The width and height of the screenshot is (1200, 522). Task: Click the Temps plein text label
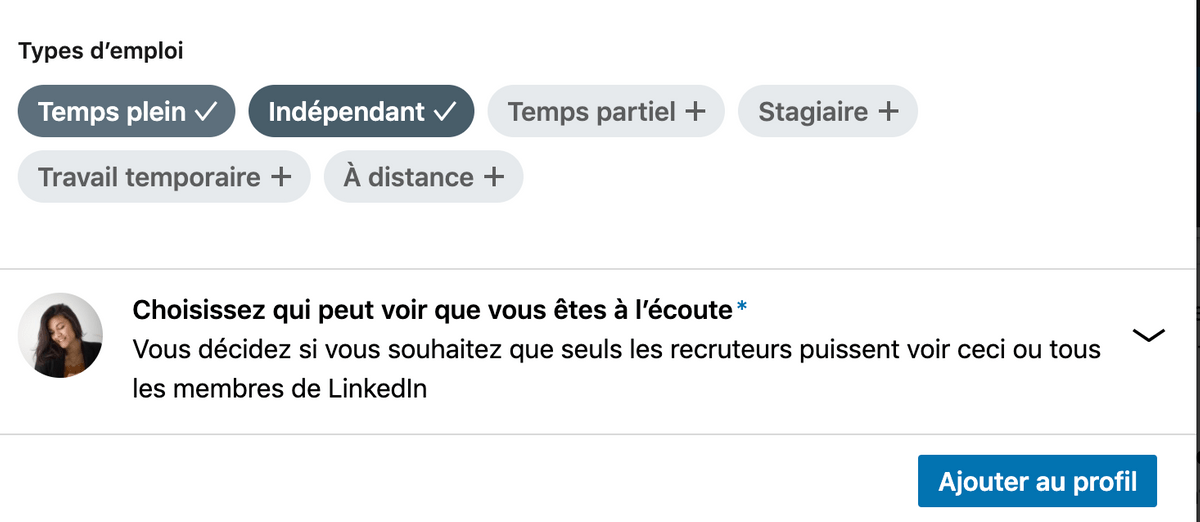[112, 112]
